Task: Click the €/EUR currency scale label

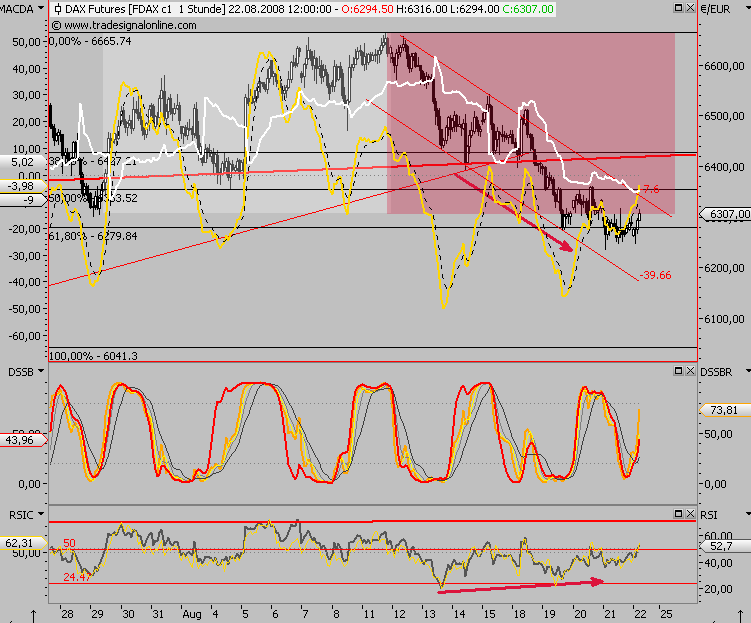Action: coord(715,9)
